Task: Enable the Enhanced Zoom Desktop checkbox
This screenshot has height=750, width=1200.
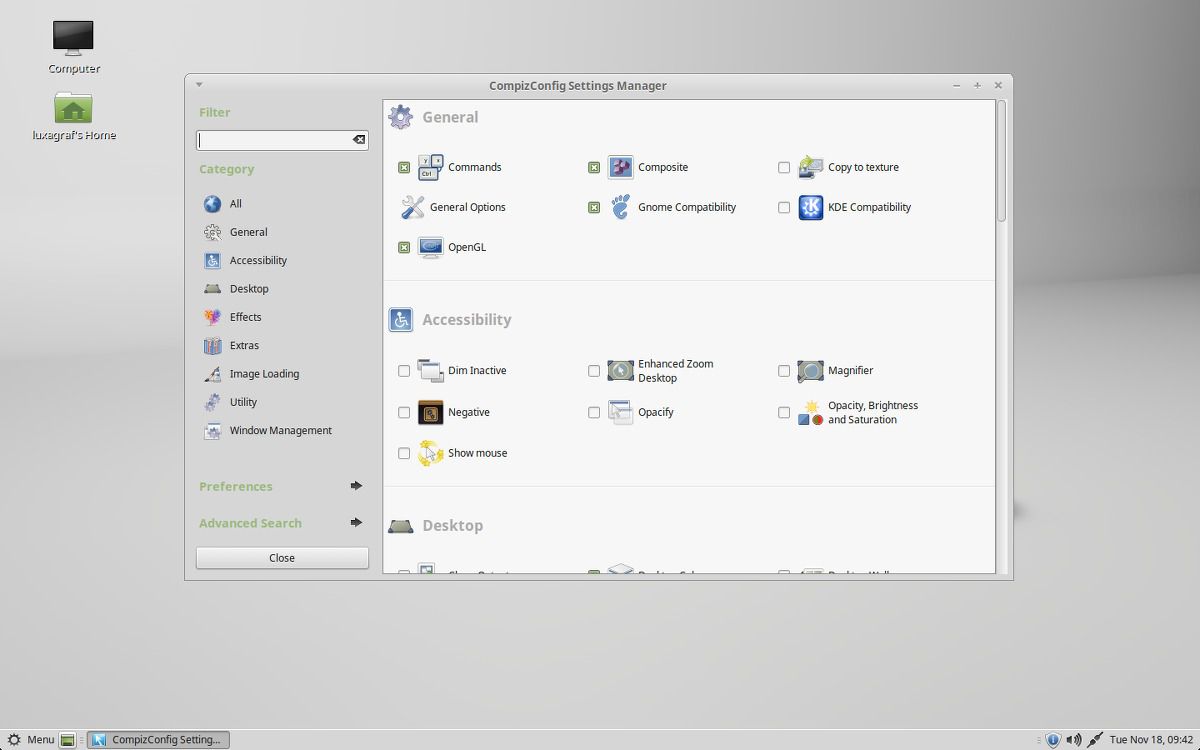Action: click(594, 370)
